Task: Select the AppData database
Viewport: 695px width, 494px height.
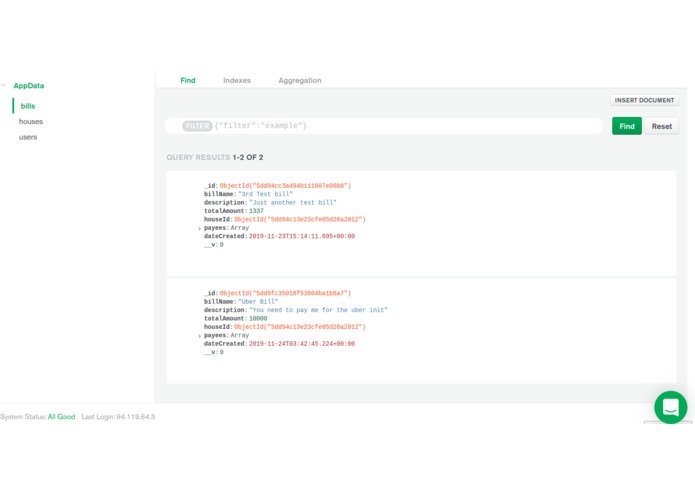Action: point(28,86)
